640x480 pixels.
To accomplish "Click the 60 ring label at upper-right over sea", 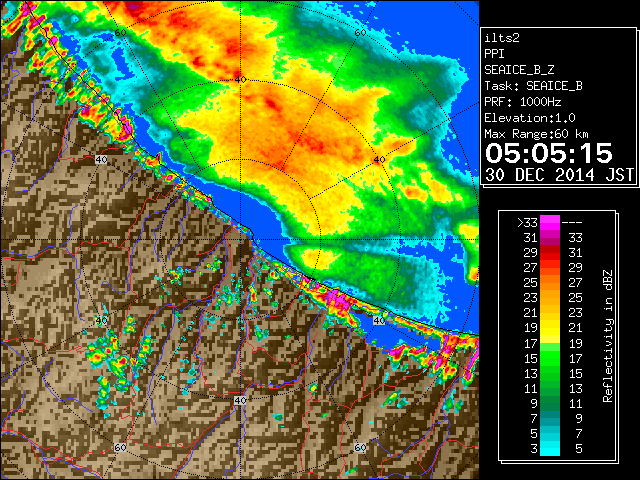I will pos(360,33).
